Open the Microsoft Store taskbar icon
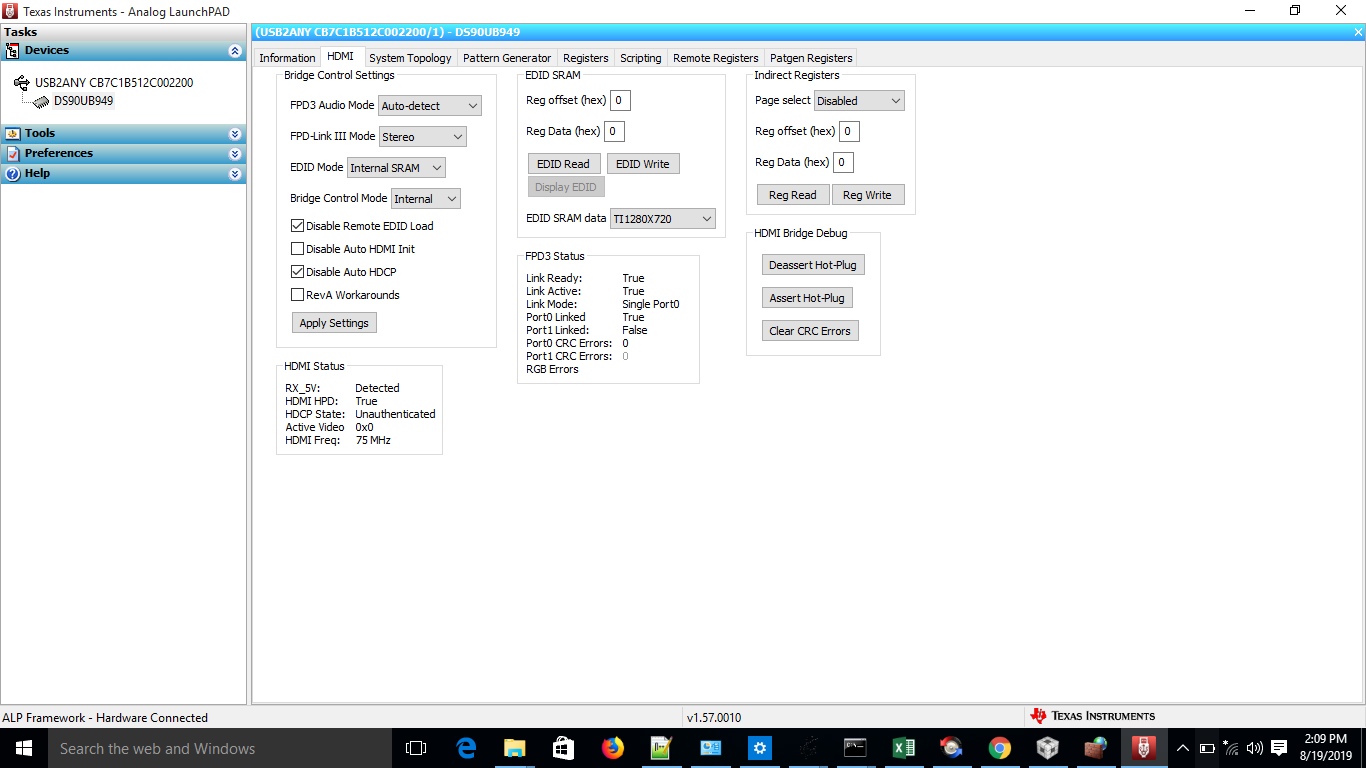The height and width of the screenshot is (768, 1366). 563,748
